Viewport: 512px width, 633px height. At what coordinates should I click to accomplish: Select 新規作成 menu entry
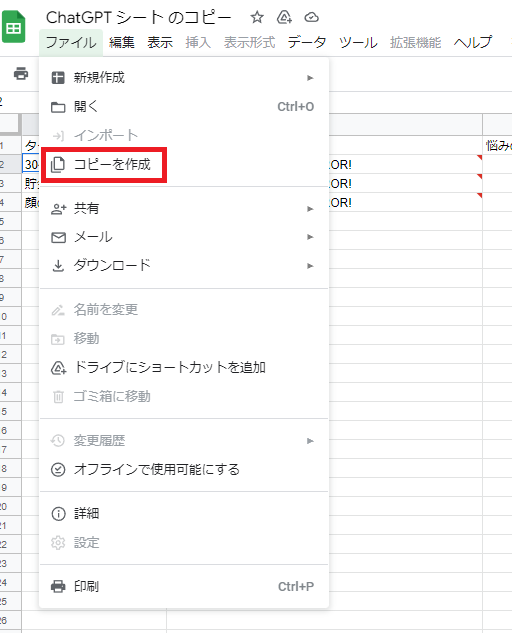[x=184, y=78]
